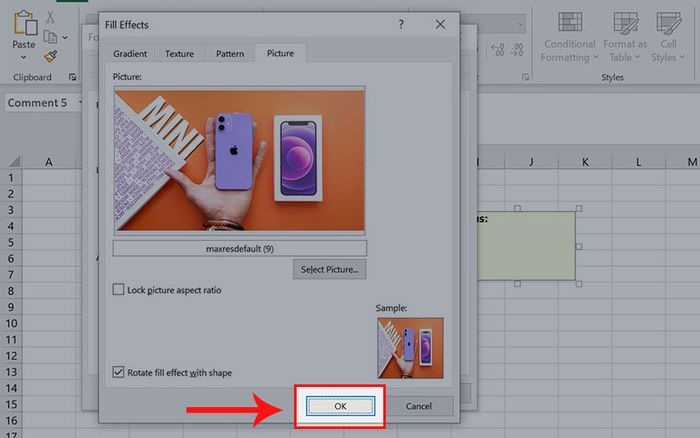Select column A header

tap(49, 162)
